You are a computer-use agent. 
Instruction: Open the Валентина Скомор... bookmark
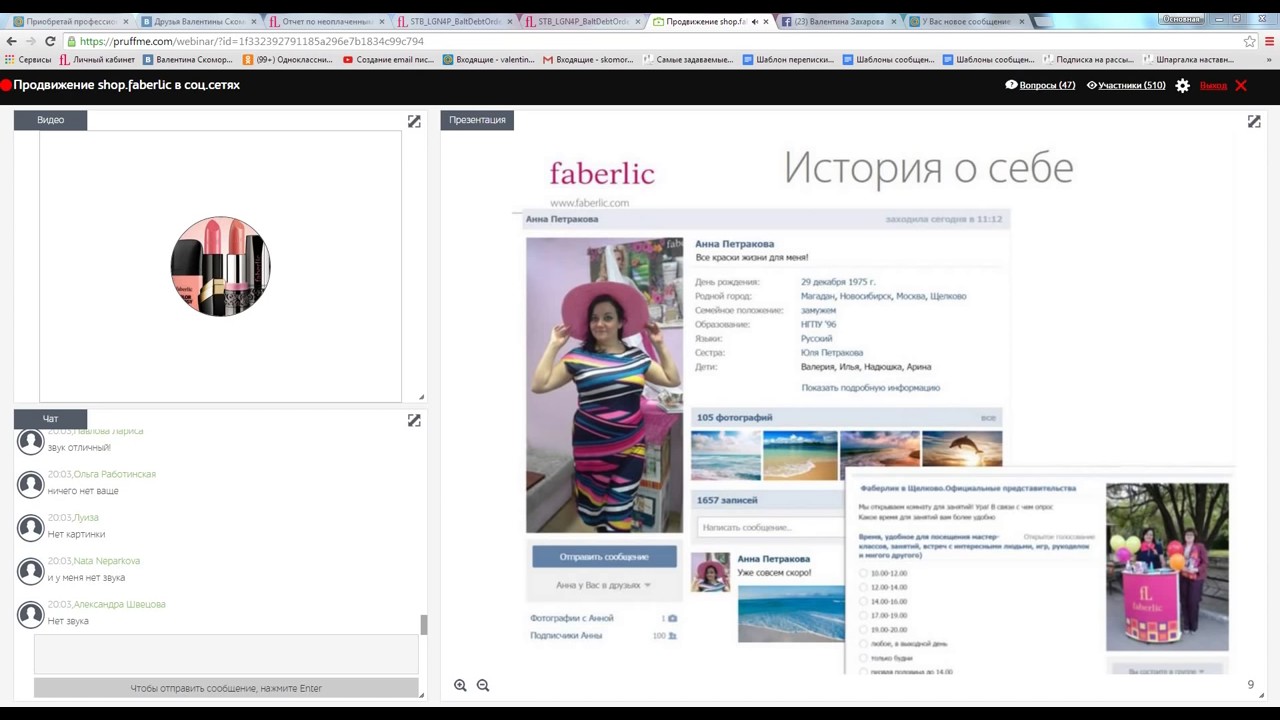click(x=187, y=59)
